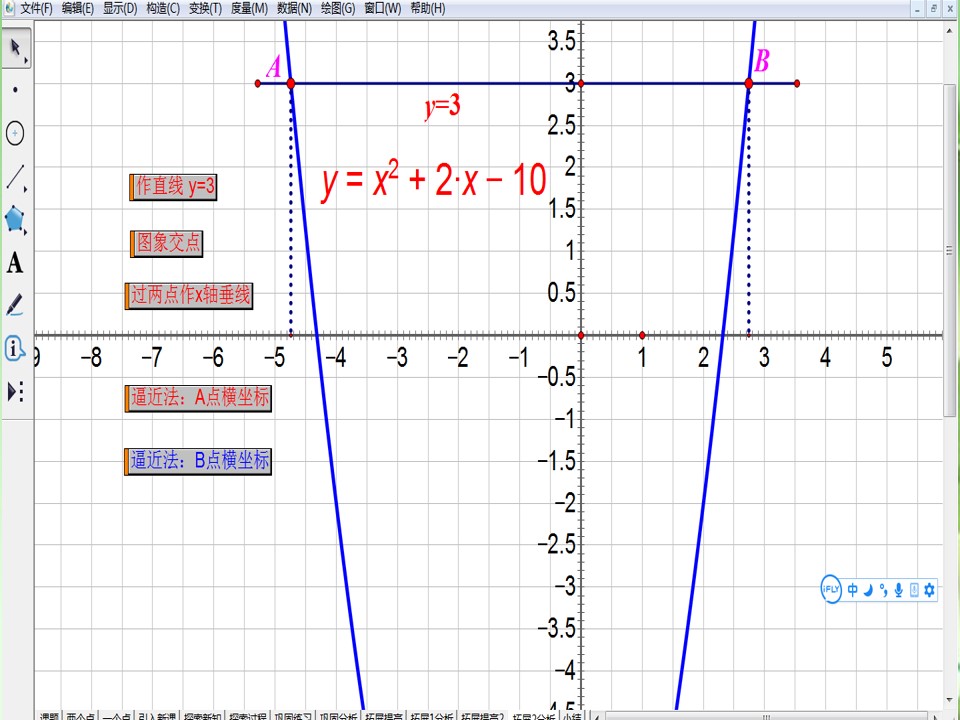
Task: Select the Compass circle tool
Action: pyautogui.click(x=15, y=133)
